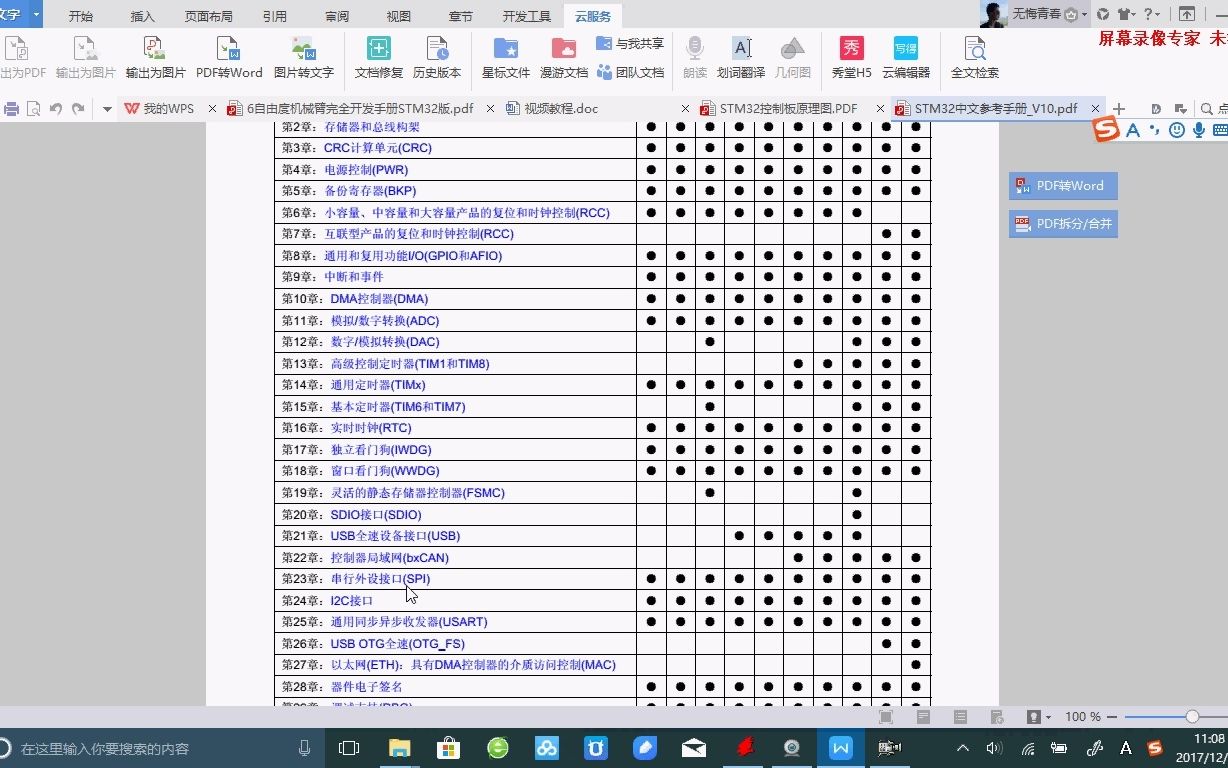Viewport: 1228px width, 768px height.
Task: Open 全文检索 full-text search
Action: [x=974, y=55]
